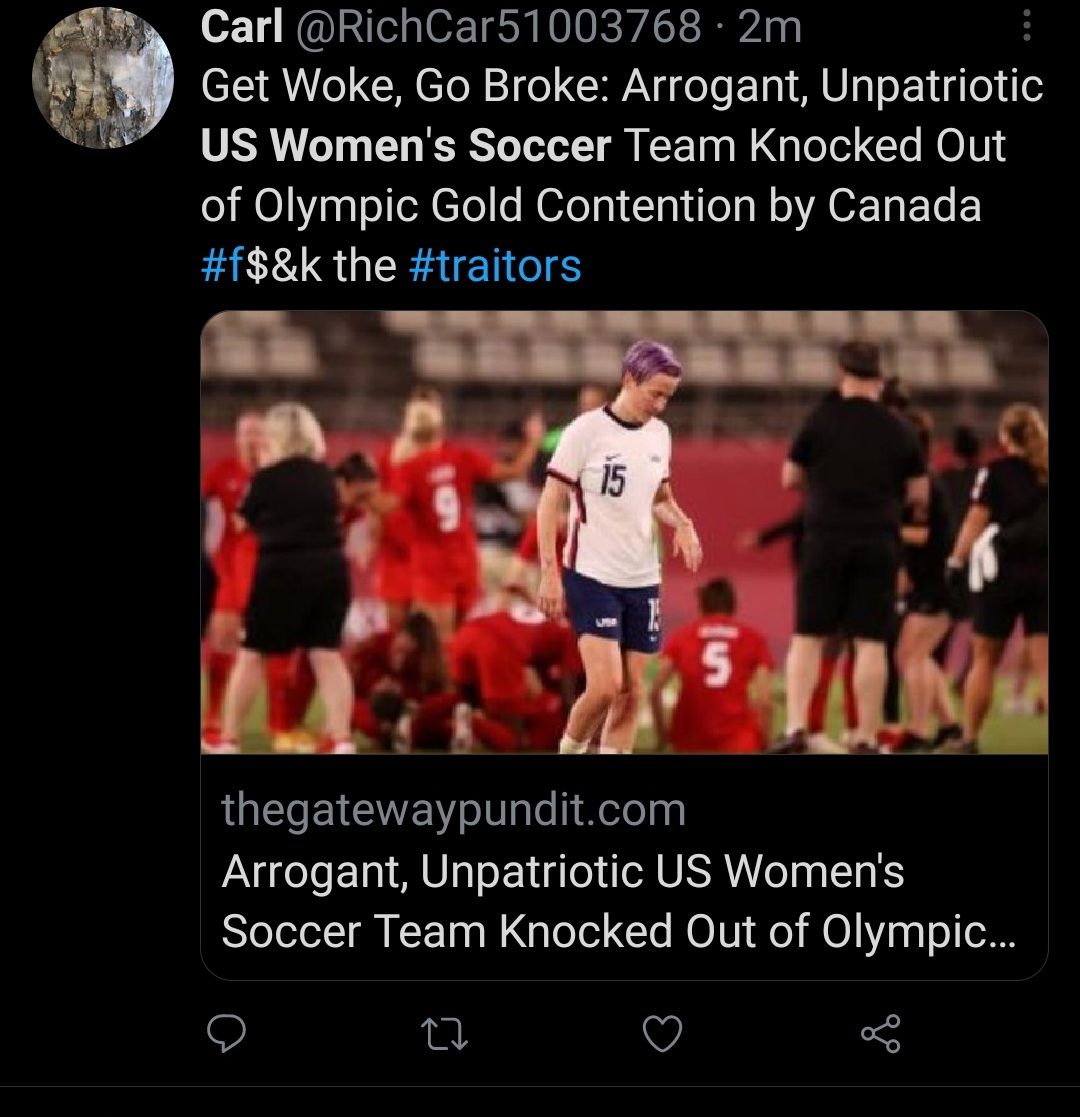Tap "Soccer Team Knocked Out of Olympic..." line
This screenshot has height=1117, width=1080.
(x=618, y=932)
